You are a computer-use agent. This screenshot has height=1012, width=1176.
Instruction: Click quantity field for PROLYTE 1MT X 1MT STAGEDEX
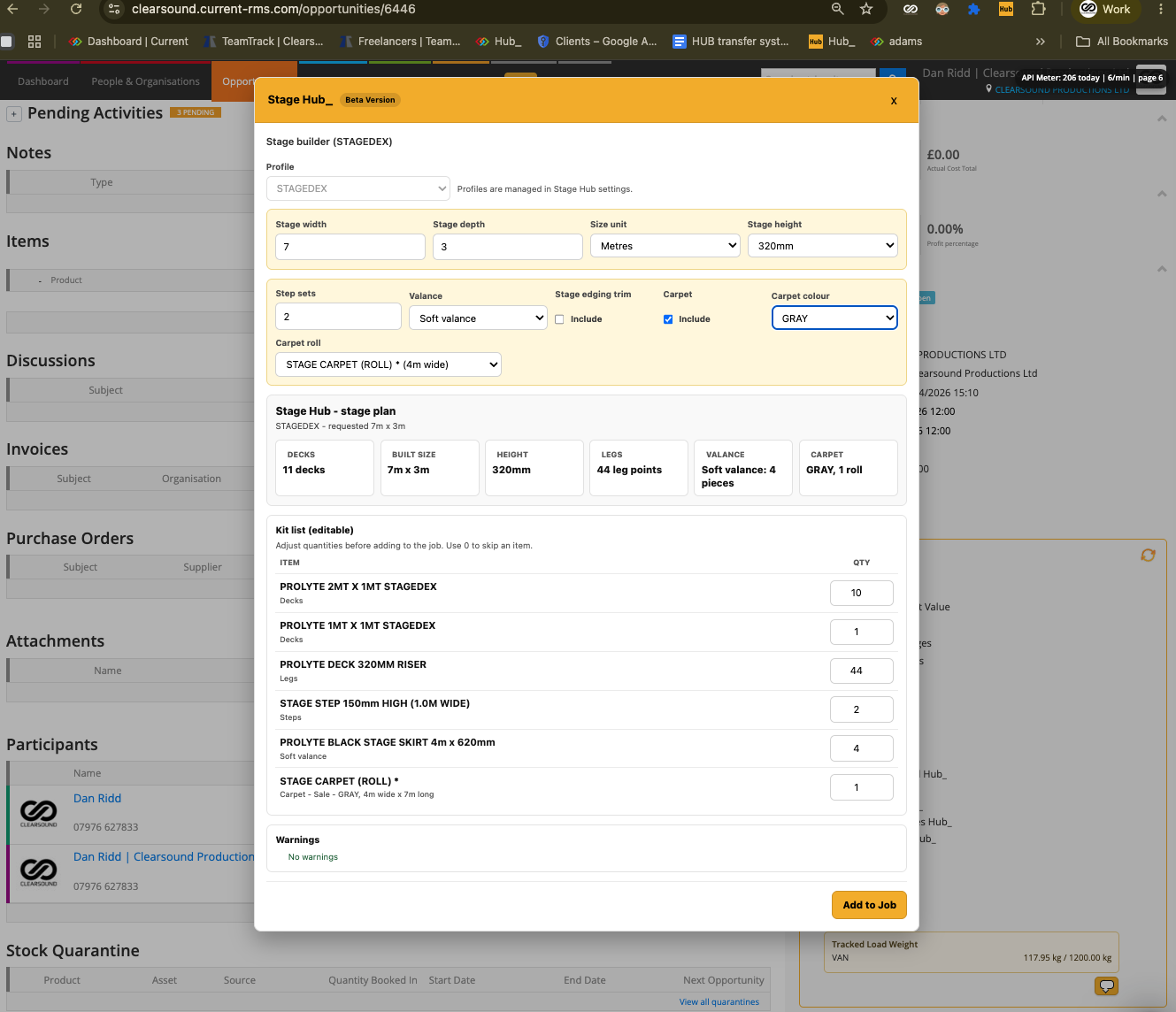(862, 632)
